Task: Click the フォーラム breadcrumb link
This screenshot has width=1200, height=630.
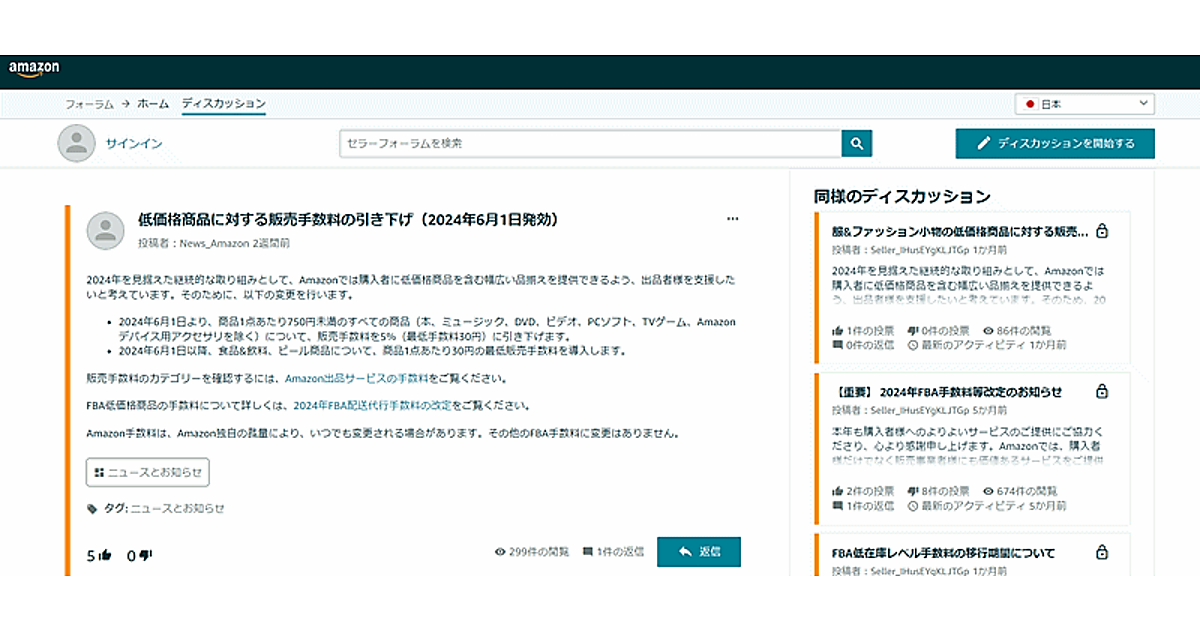Action: click(x=89, y=104)
